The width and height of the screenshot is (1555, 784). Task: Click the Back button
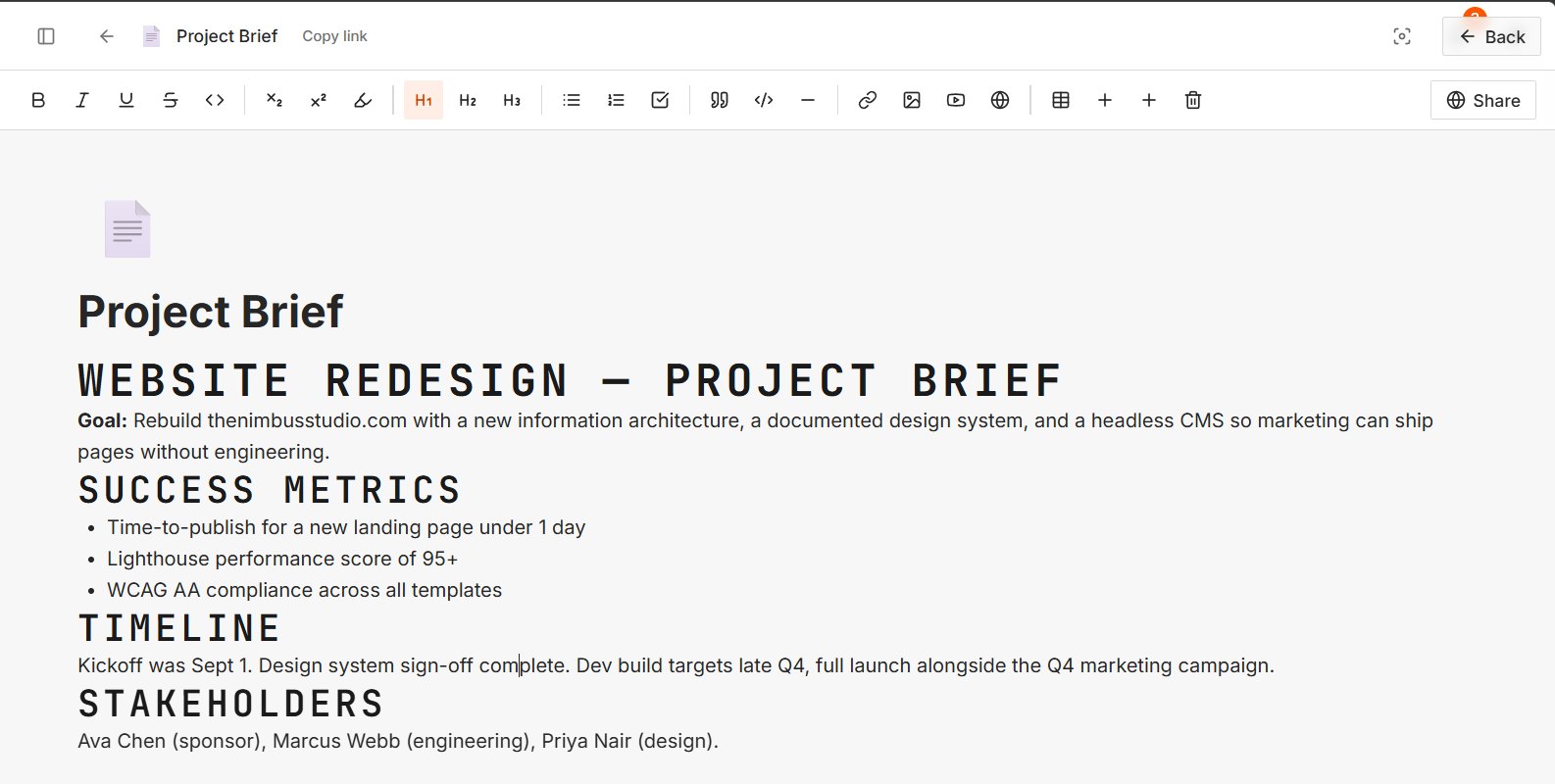(1491, 36)
